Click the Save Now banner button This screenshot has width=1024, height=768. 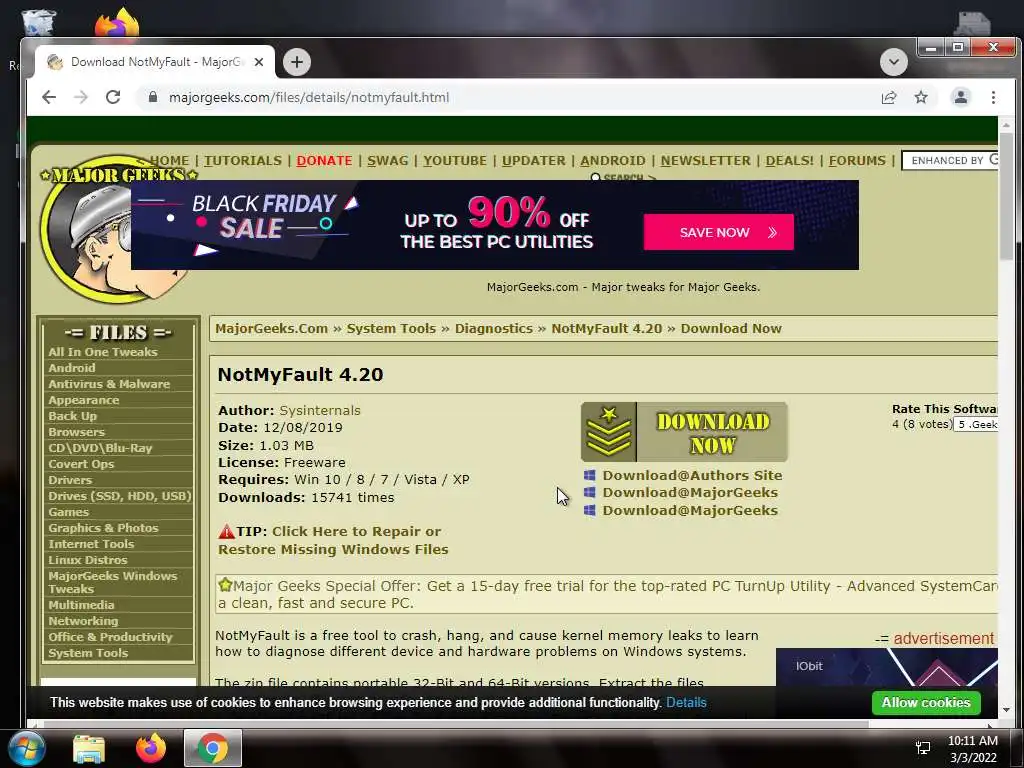click(718, 232)
